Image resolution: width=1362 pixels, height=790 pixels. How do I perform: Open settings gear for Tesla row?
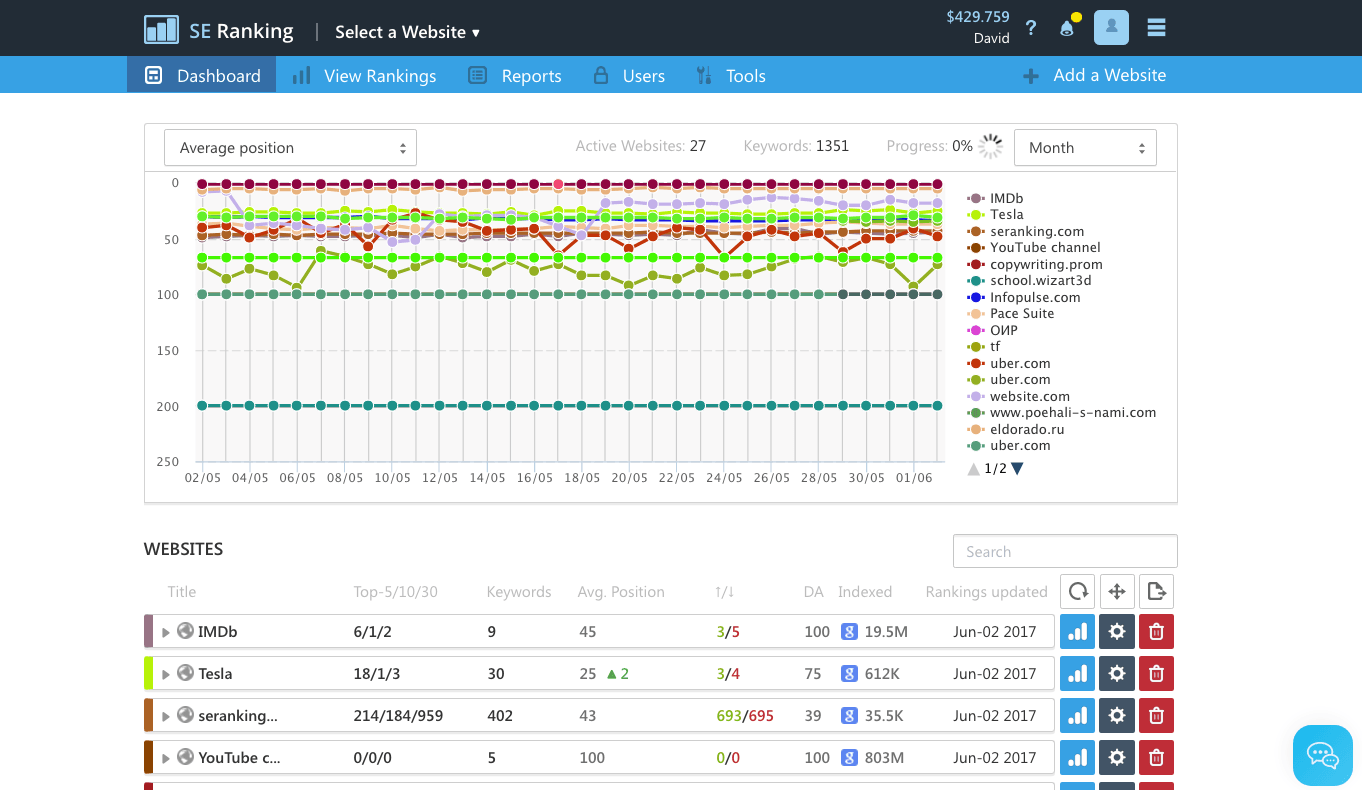pos(1117,674)
